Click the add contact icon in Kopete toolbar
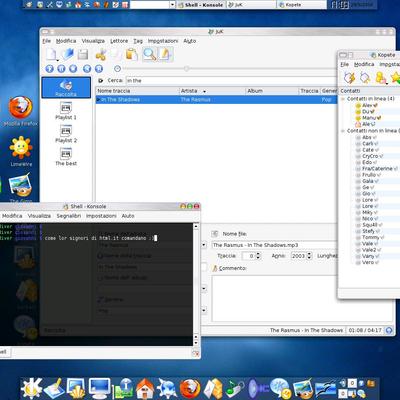Screen dimensions: 400x400 pyautogui.click(x=380, y=78)
